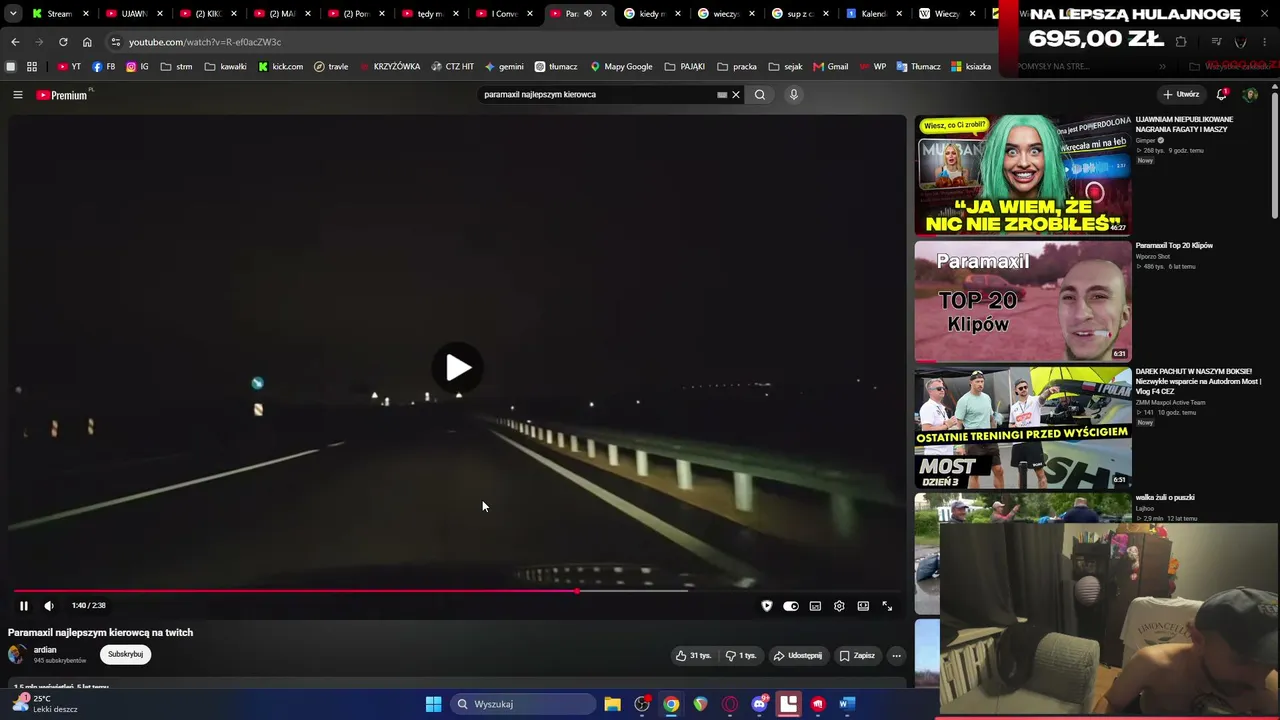Subscribe to ardian with Subskrybuj
Viewport: 1280px width, 720px height.
125,654
